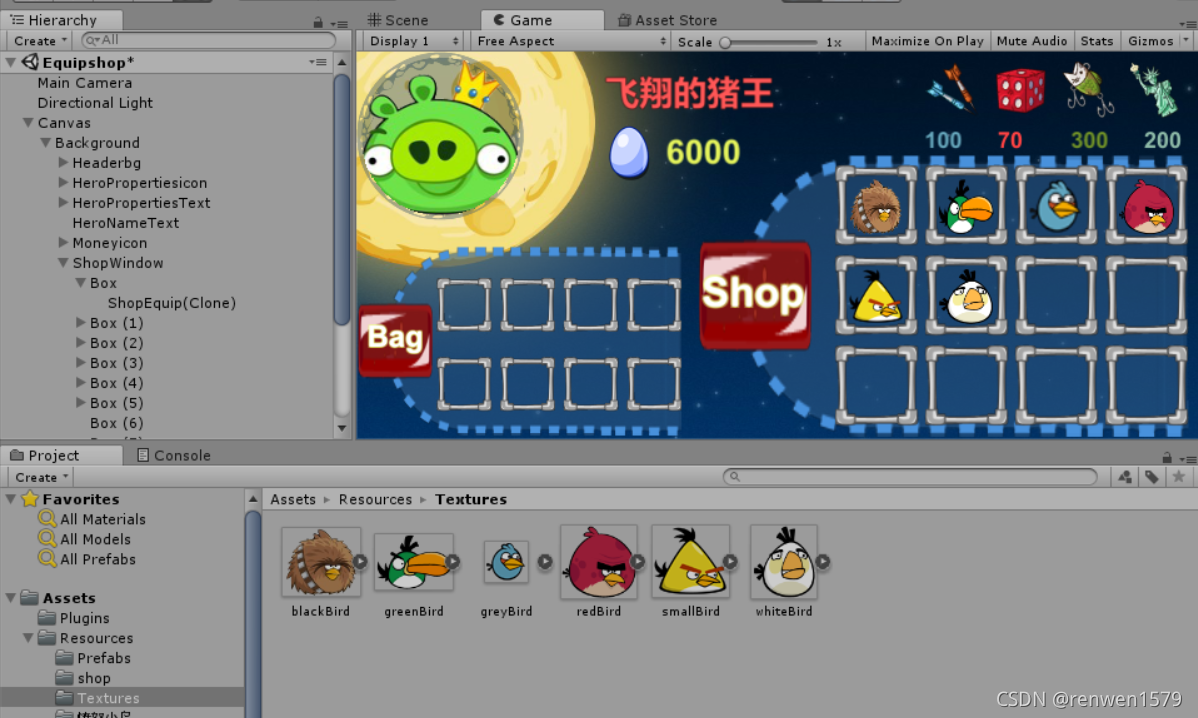Click the red dice shop item icon
1198x718 pixels.
(x=1020, y=90)
